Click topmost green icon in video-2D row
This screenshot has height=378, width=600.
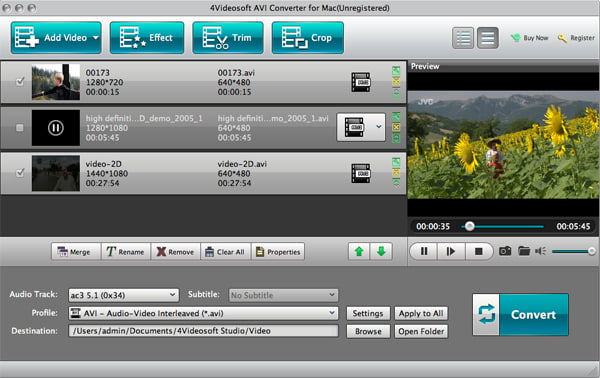point(396,162)
